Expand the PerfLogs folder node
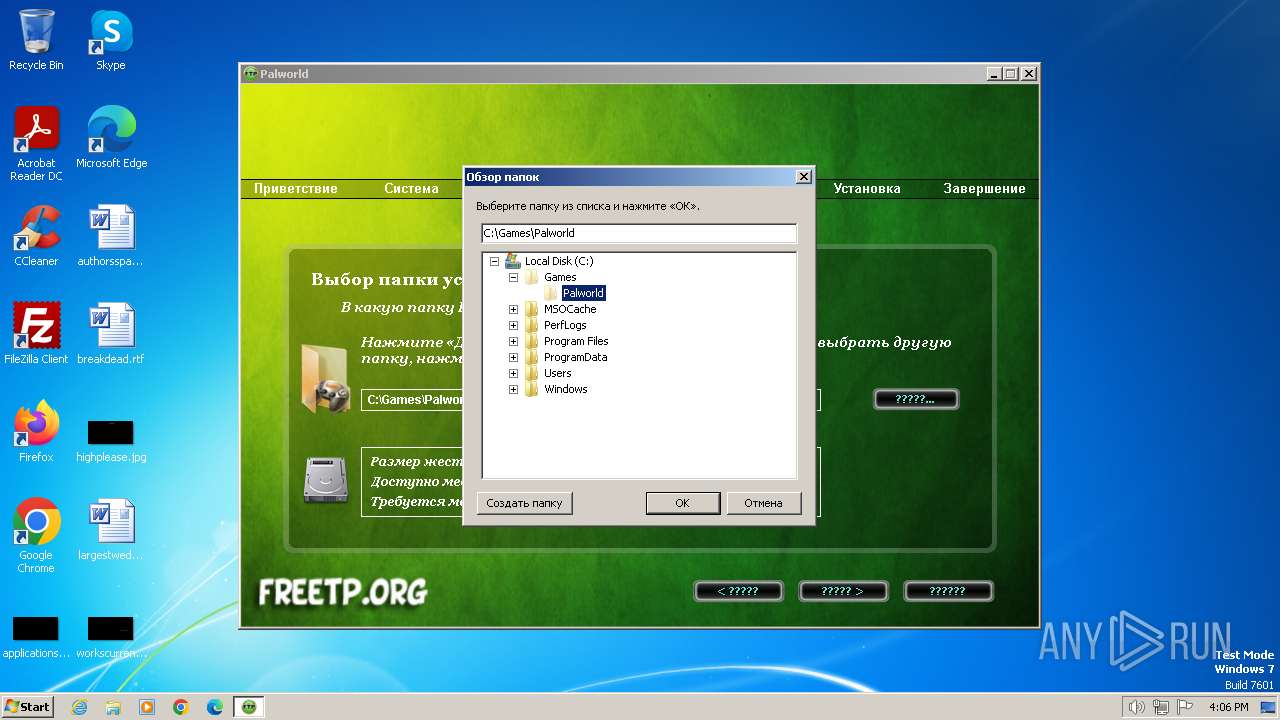Image resolution: width=1280 pixels, height=720 pixels. (x=513, y=325)
